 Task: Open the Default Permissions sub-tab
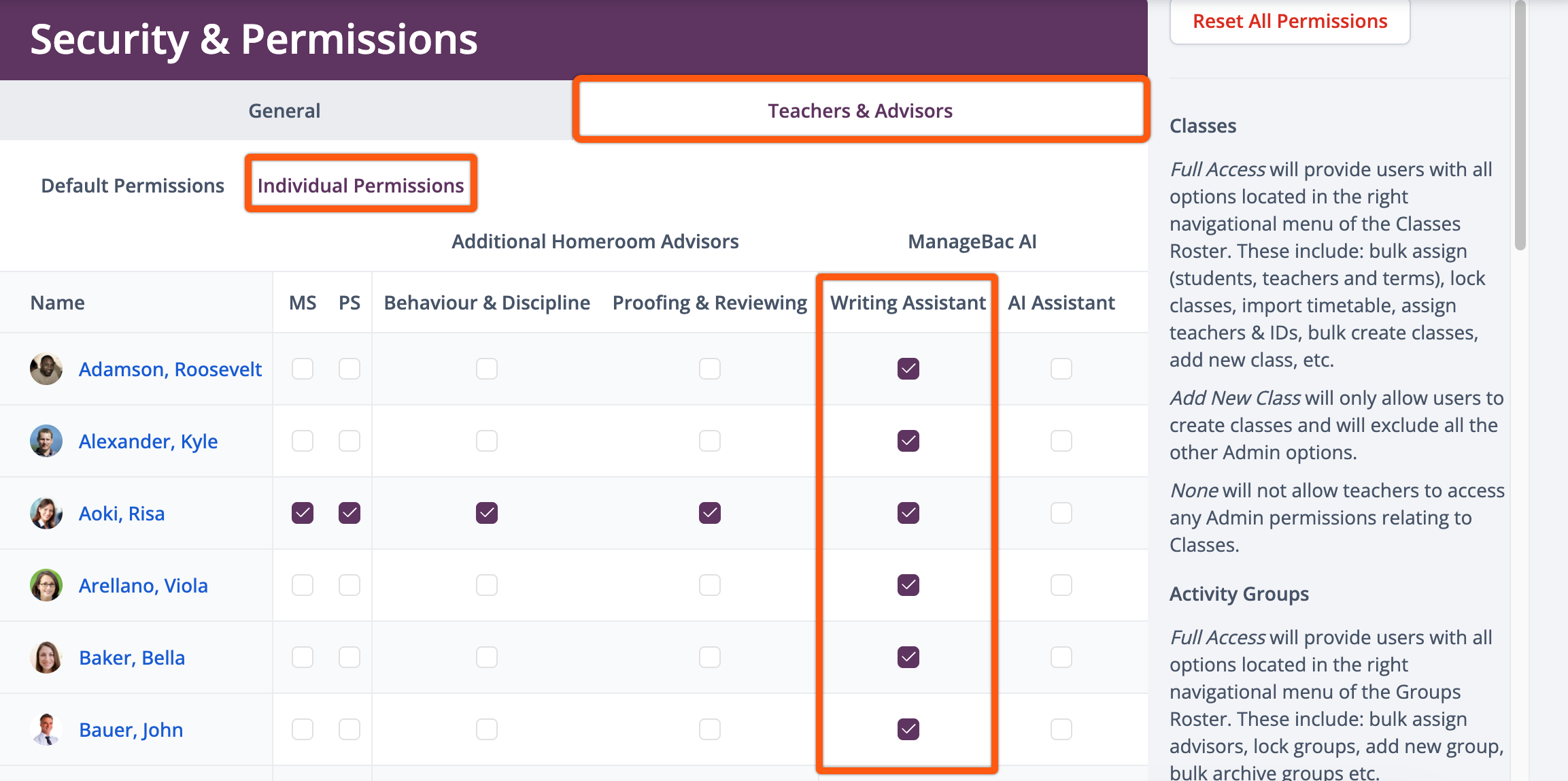click(133, 186)
